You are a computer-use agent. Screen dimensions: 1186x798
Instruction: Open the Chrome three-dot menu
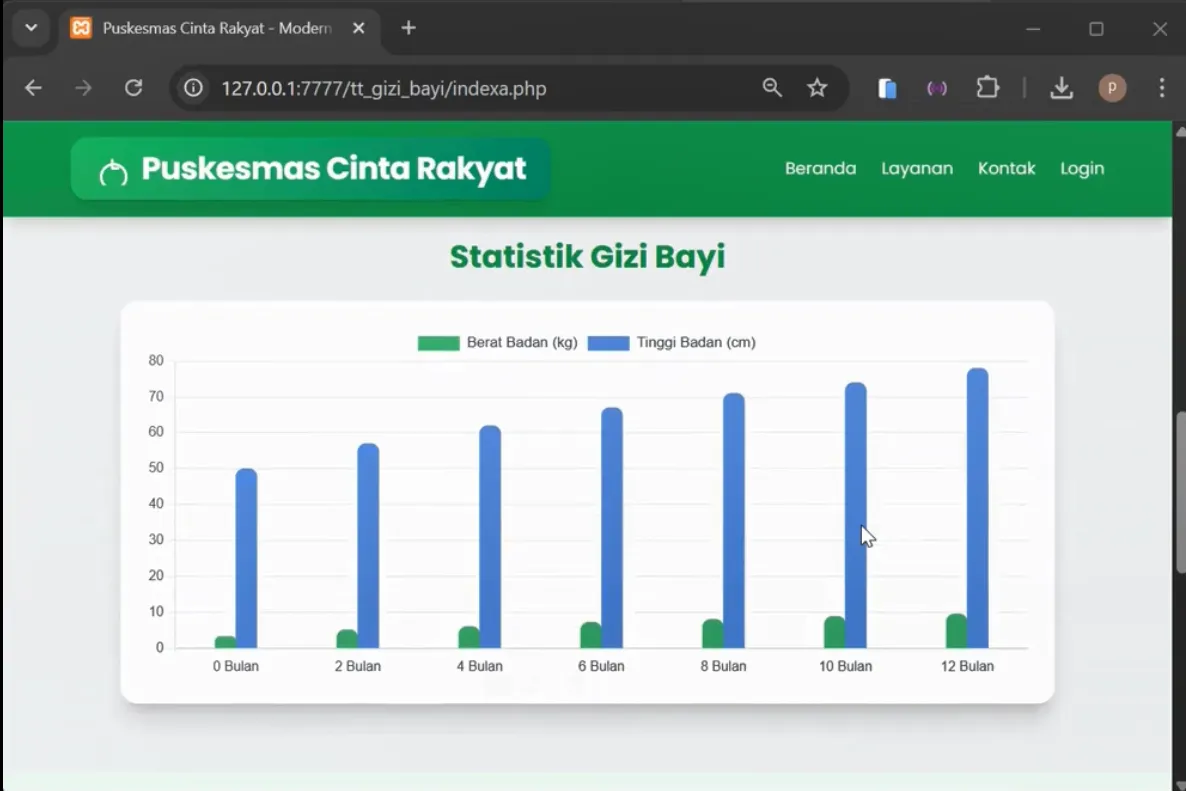pyautogui.click(x=1162, y=88)
